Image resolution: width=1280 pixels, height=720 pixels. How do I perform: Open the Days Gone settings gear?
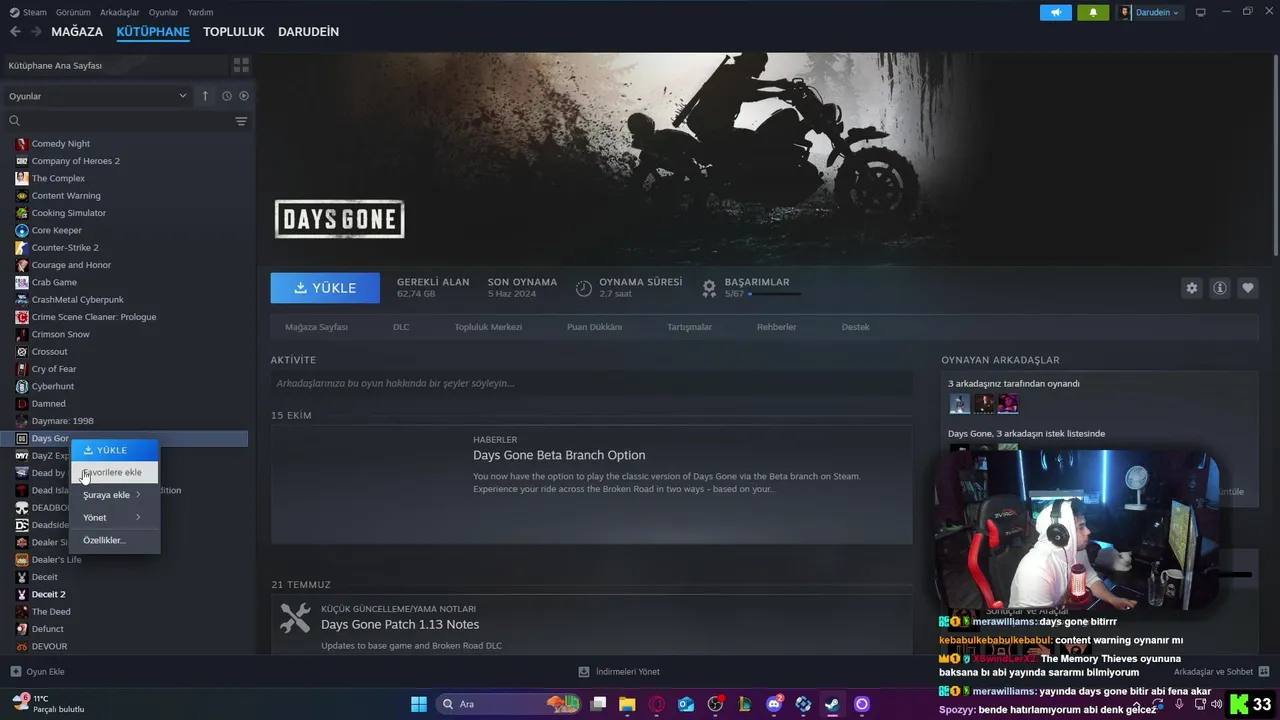[x=1191, y=288]
